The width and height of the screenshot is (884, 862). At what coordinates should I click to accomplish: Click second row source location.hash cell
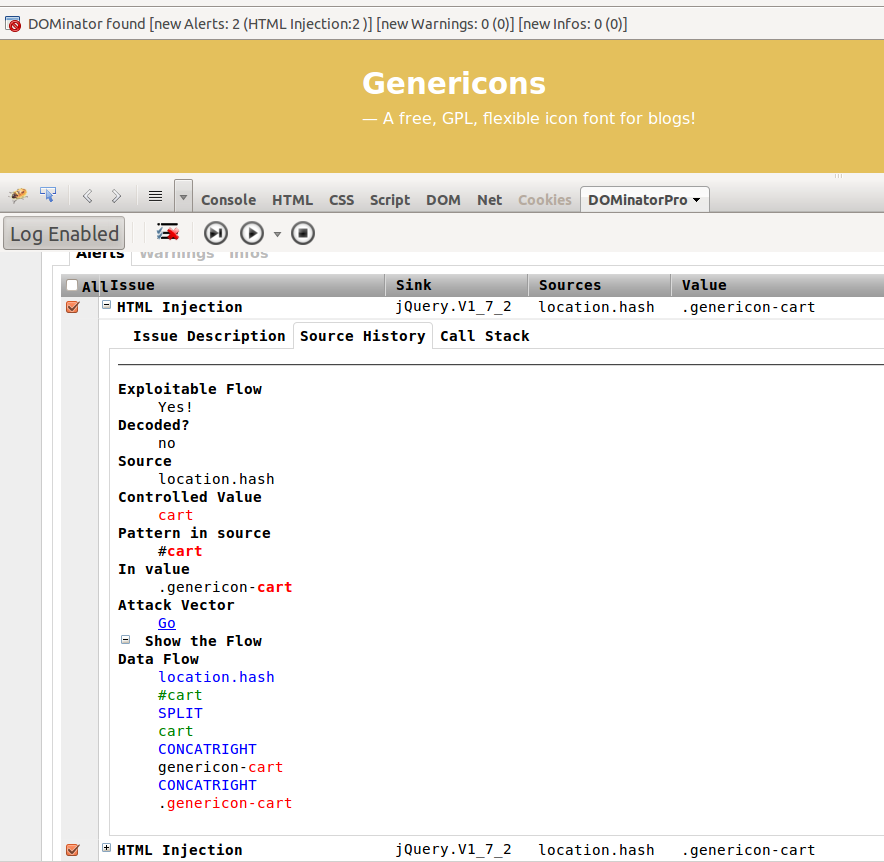click(x=596, y=850)
